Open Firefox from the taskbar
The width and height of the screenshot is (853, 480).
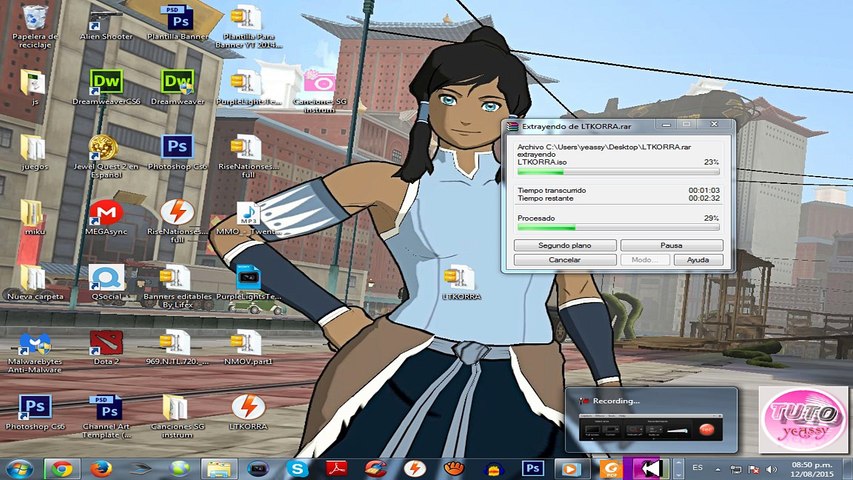pyautogui.click(x=101, y=469)
